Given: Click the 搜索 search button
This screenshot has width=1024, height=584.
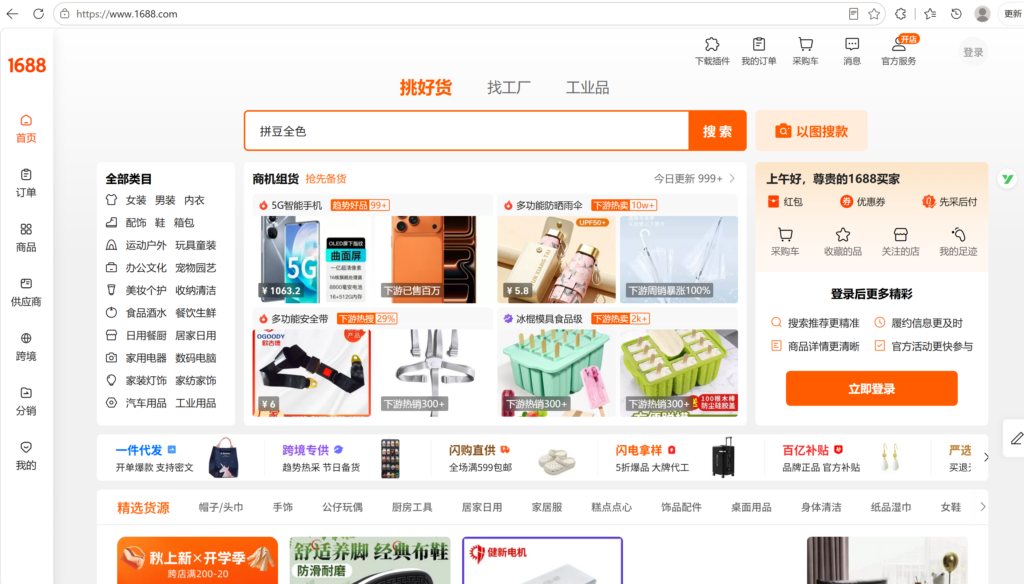Looking at the screenshot, I should click(717, 131).
